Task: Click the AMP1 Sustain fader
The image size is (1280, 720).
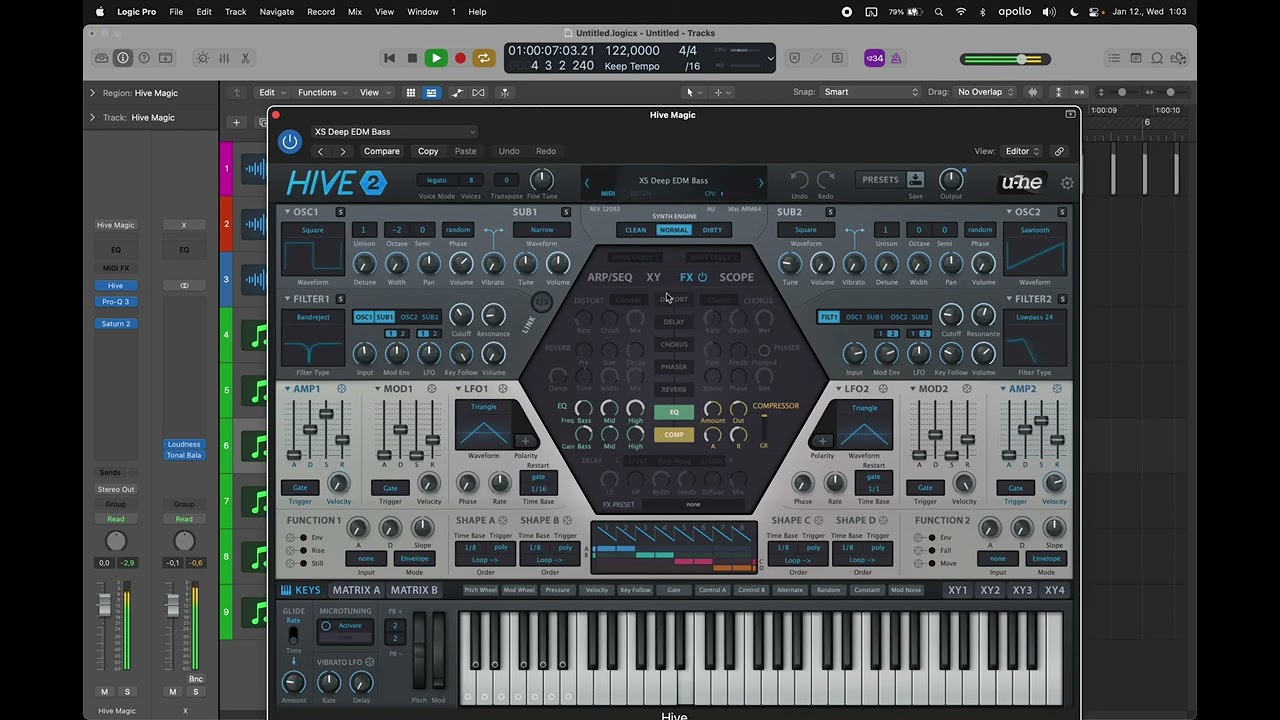Action: pos(326,413)
